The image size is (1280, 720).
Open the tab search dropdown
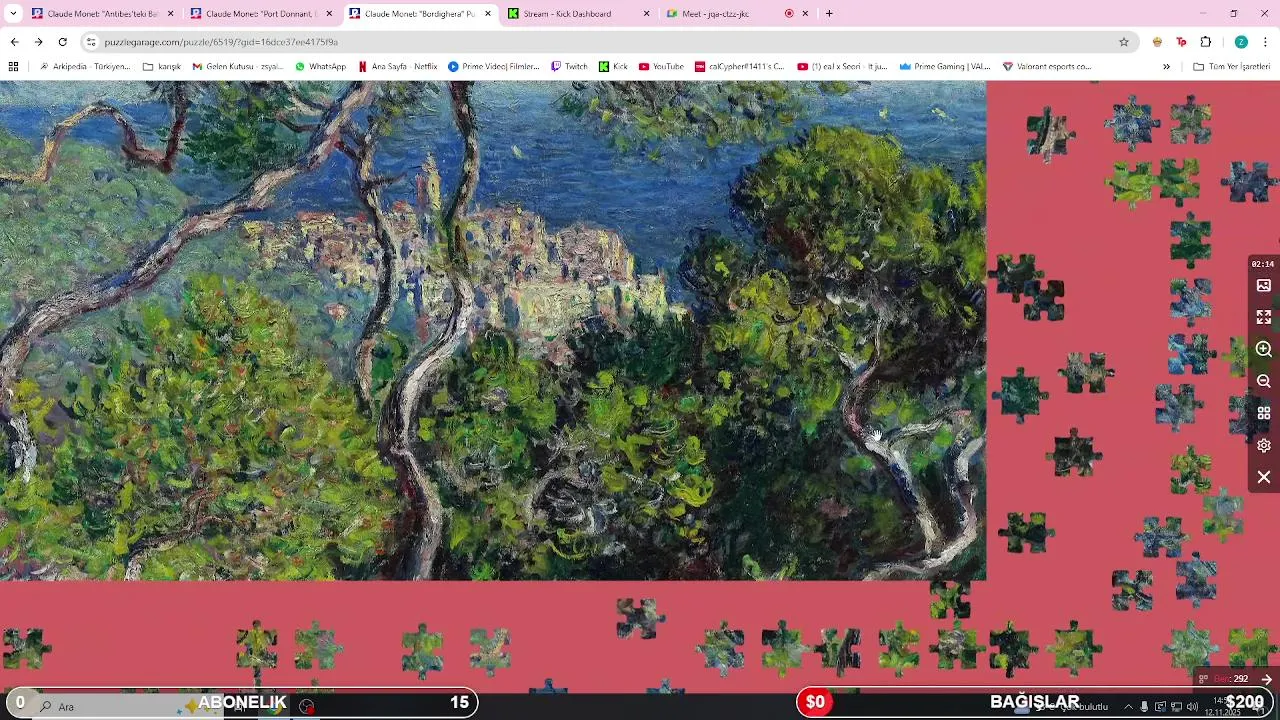click(13, 14)
